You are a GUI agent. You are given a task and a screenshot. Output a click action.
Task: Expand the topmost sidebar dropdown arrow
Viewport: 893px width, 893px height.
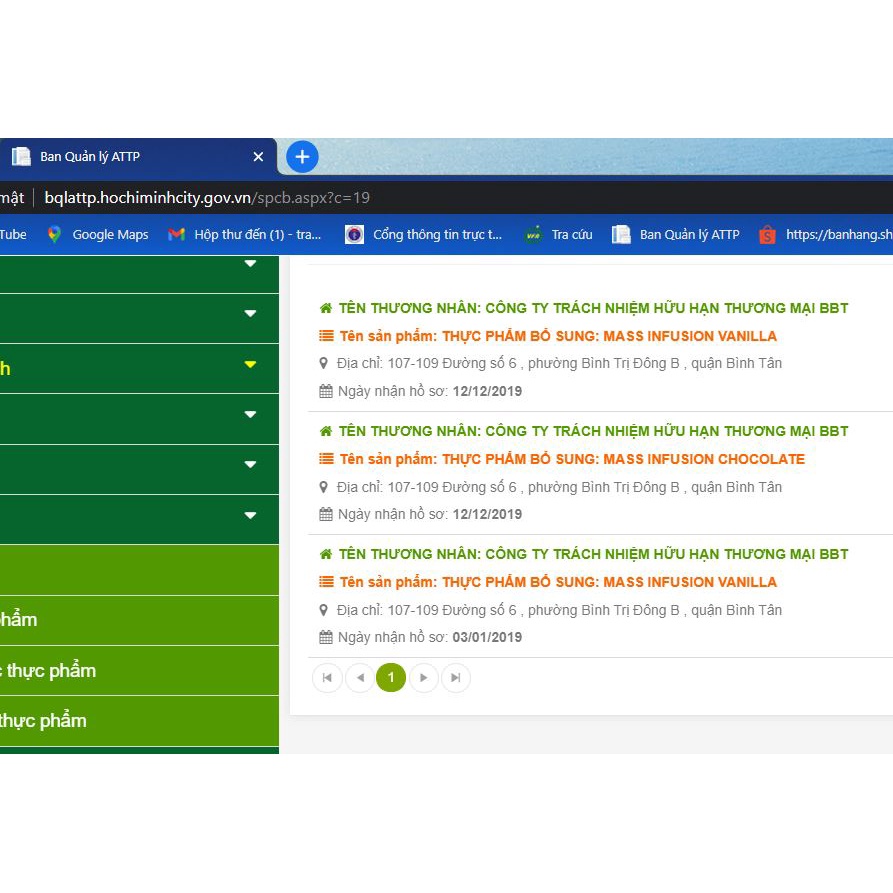coord(250,264)
